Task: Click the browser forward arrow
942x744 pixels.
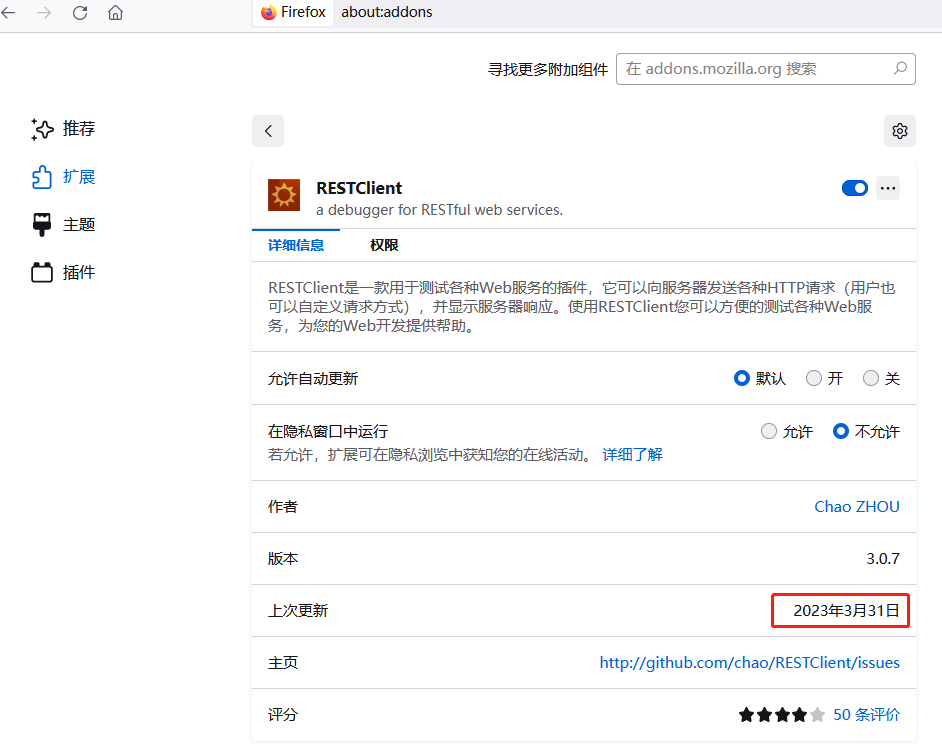Action: pos(44,12)
